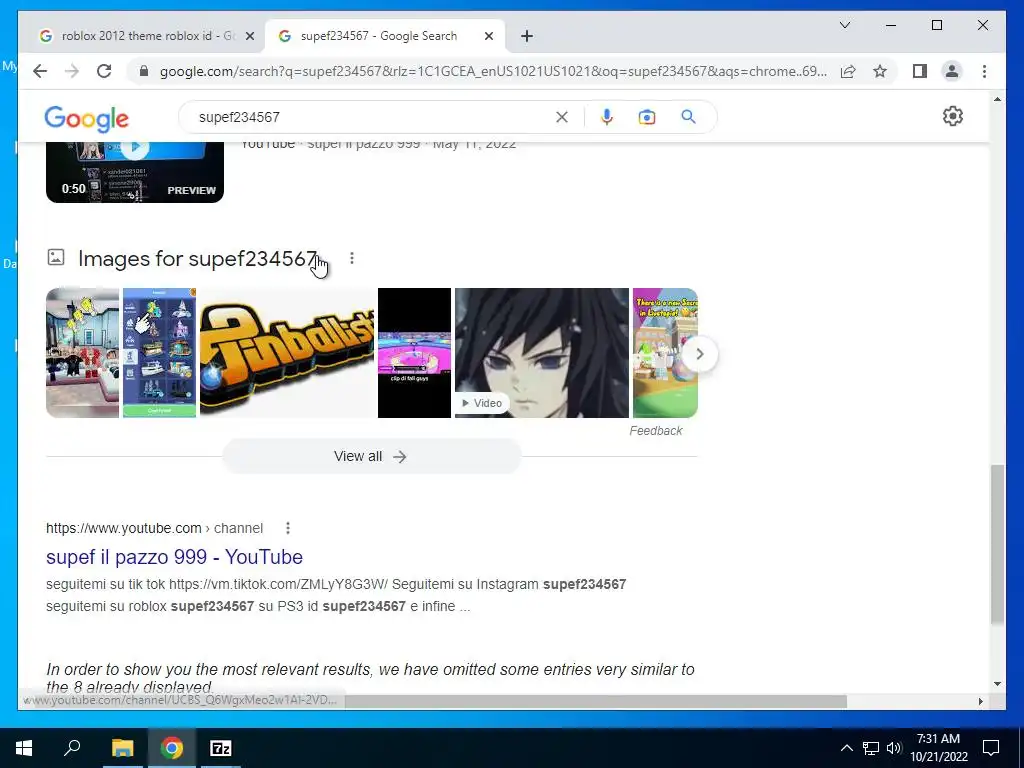Open Google quick settings gear
Viewport: 1024px width, 768px height.
point(953,116)
